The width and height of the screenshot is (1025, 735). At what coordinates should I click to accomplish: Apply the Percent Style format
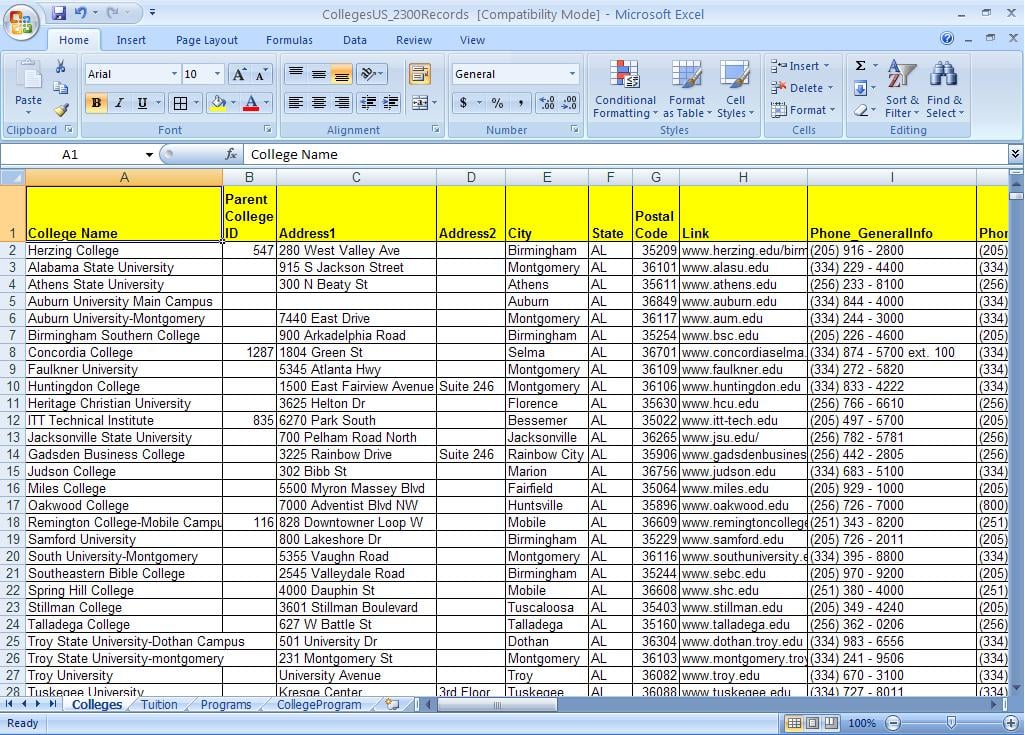click(x=497, y=103)
